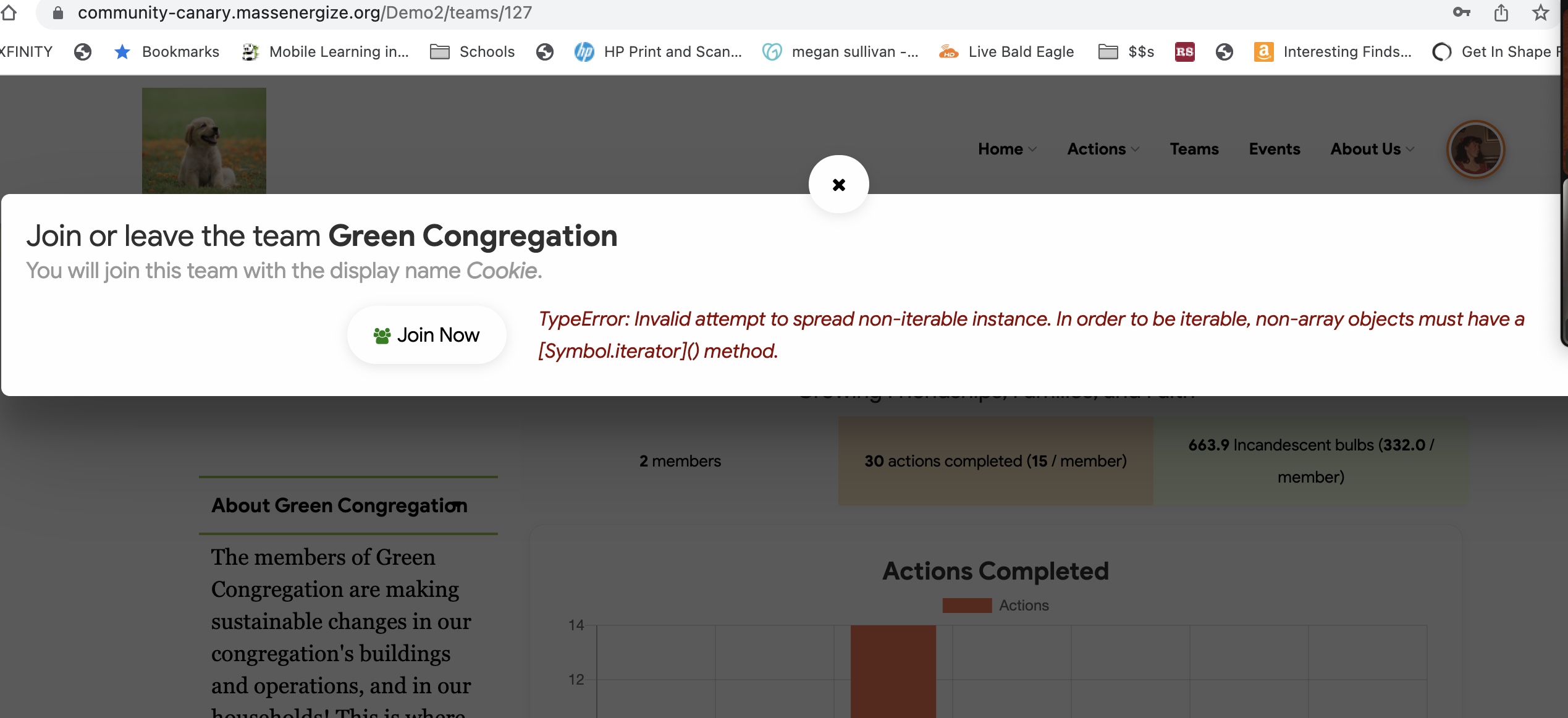Expand the About Us menu
The width and height of the screenshot is (1568, 718).
pyautogui.click(x=1372, y=149)
